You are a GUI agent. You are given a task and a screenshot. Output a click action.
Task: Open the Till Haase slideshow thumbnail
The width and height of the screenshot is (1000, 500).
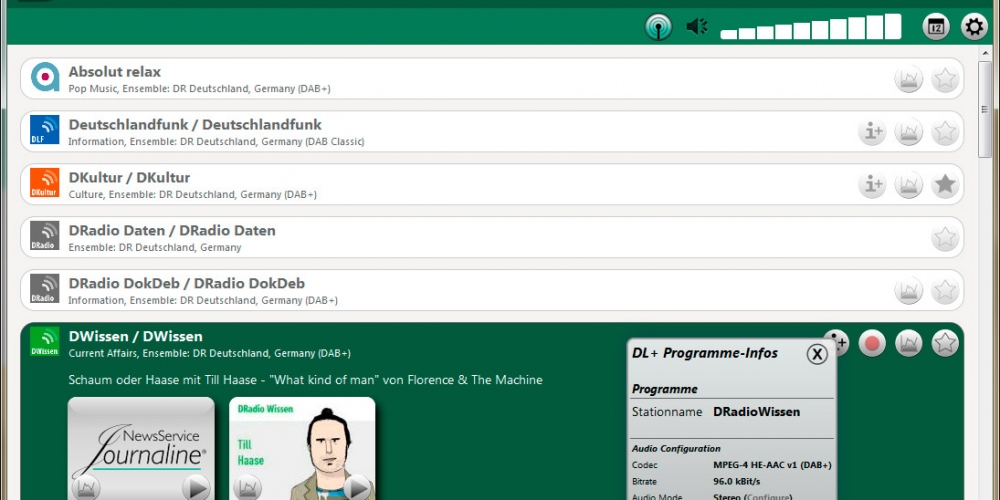pos(302,448)
